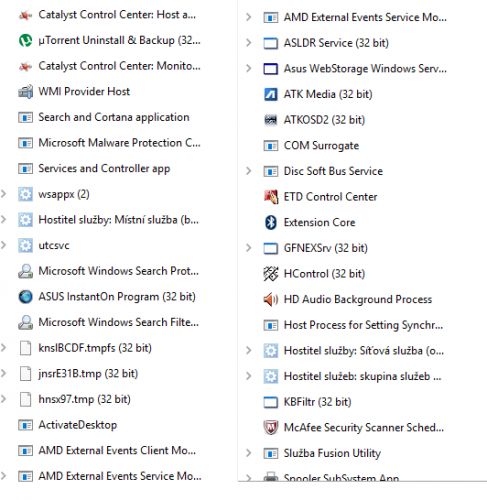Click the KBFiltr window icon
The image size is (487, 500).
click(271, 402)
